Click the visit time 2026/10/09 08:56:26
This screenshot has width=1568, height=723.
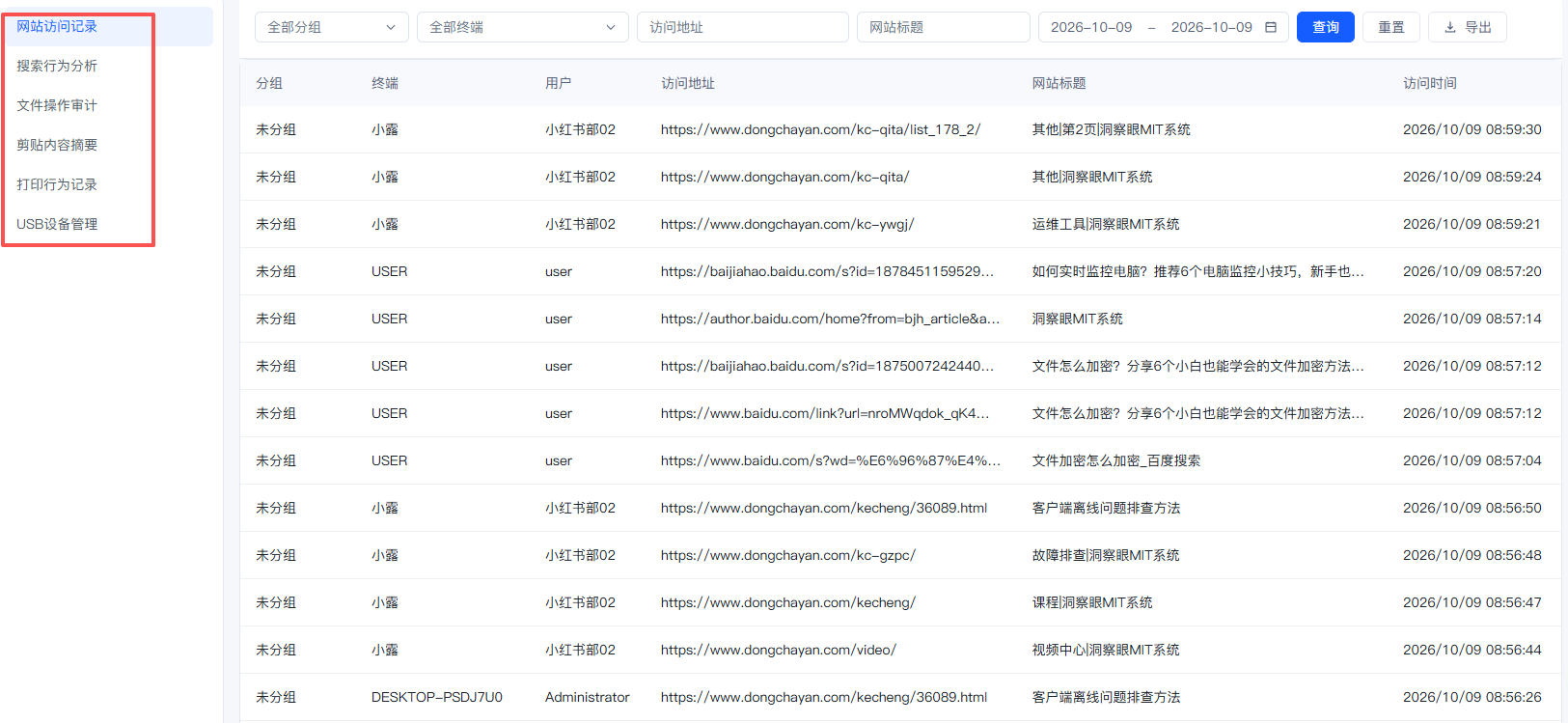(1472, 697)
